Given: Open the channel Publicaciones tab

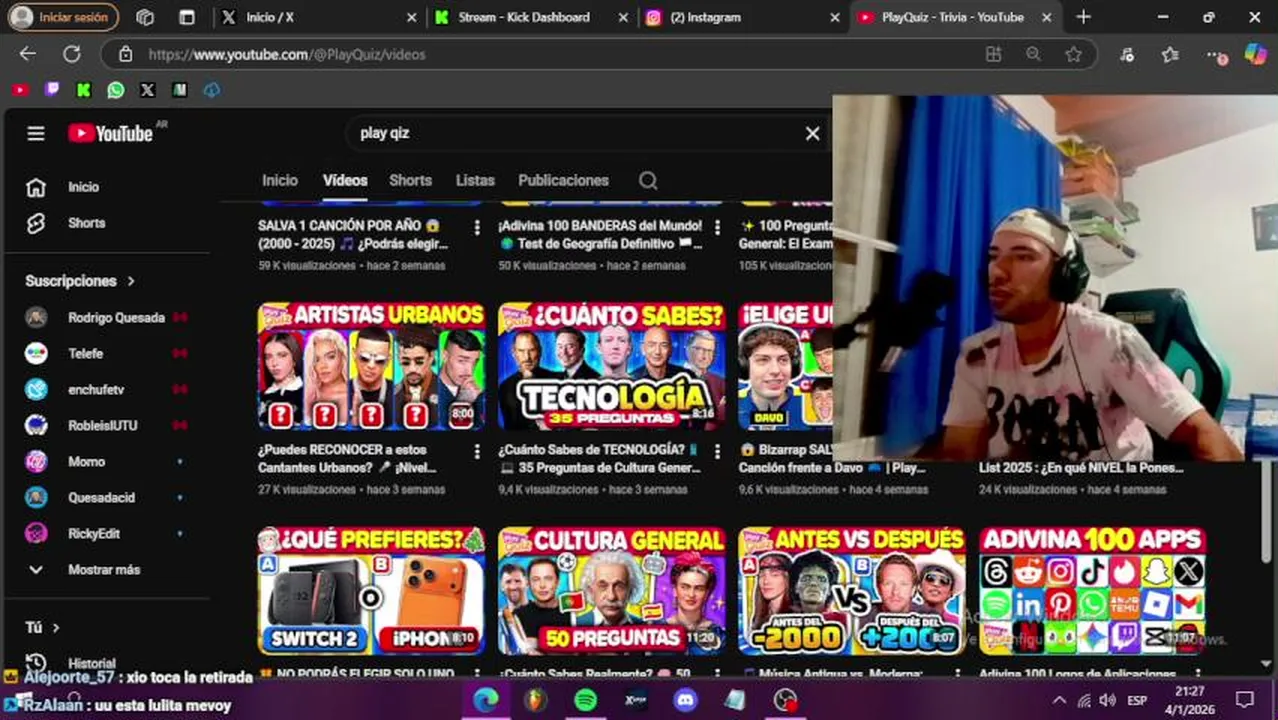Looking at the screenshot, I should click(563, 180).
